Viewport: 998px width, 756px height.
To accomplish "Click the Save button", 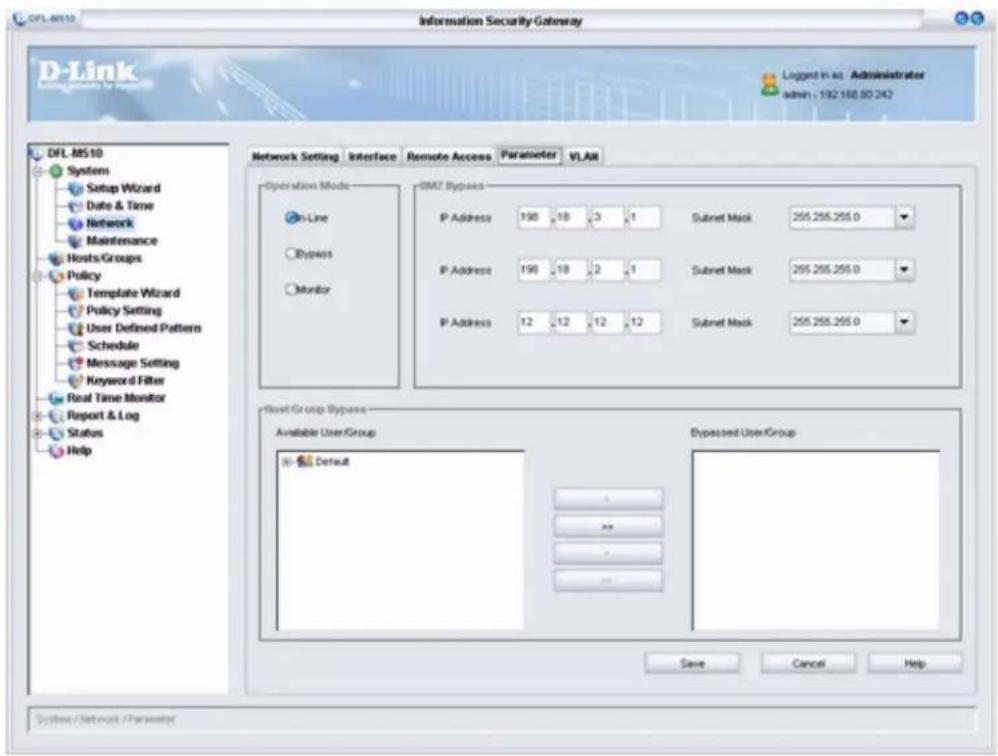I will click(692, 663).
